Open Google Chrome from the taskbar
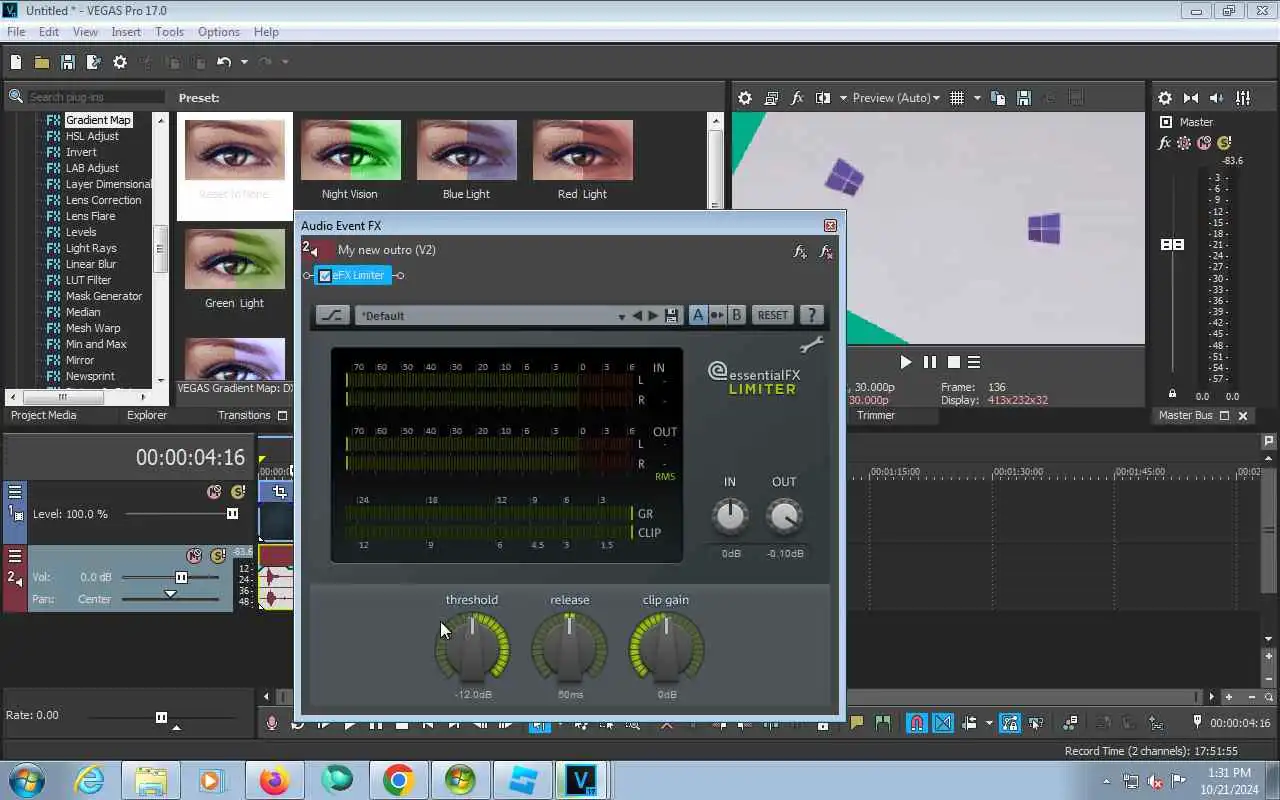 tap(398, 780)
